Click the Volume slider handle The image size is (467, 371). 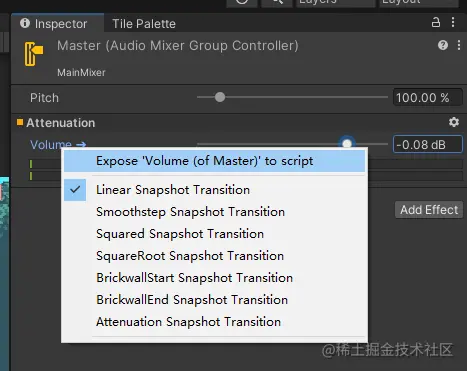tap(347, 143)
